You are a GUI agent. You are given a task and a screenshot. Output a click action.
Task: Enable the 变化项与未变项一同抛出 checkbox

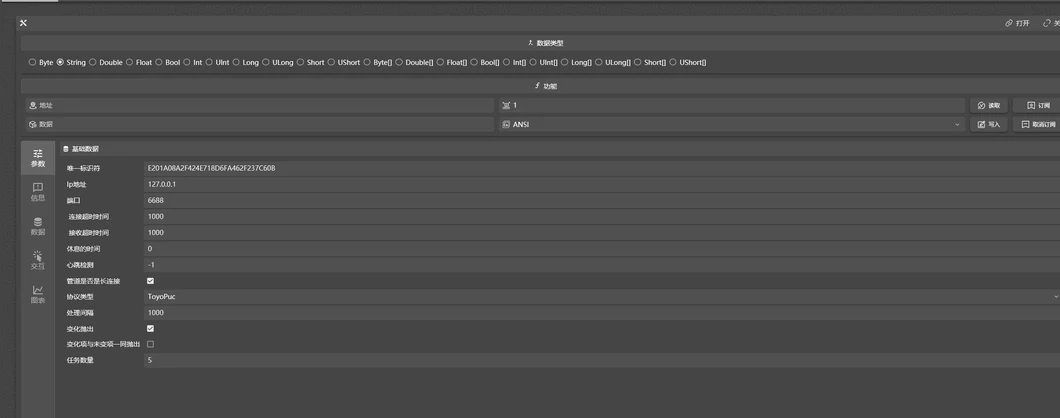[x=150, y=344]
